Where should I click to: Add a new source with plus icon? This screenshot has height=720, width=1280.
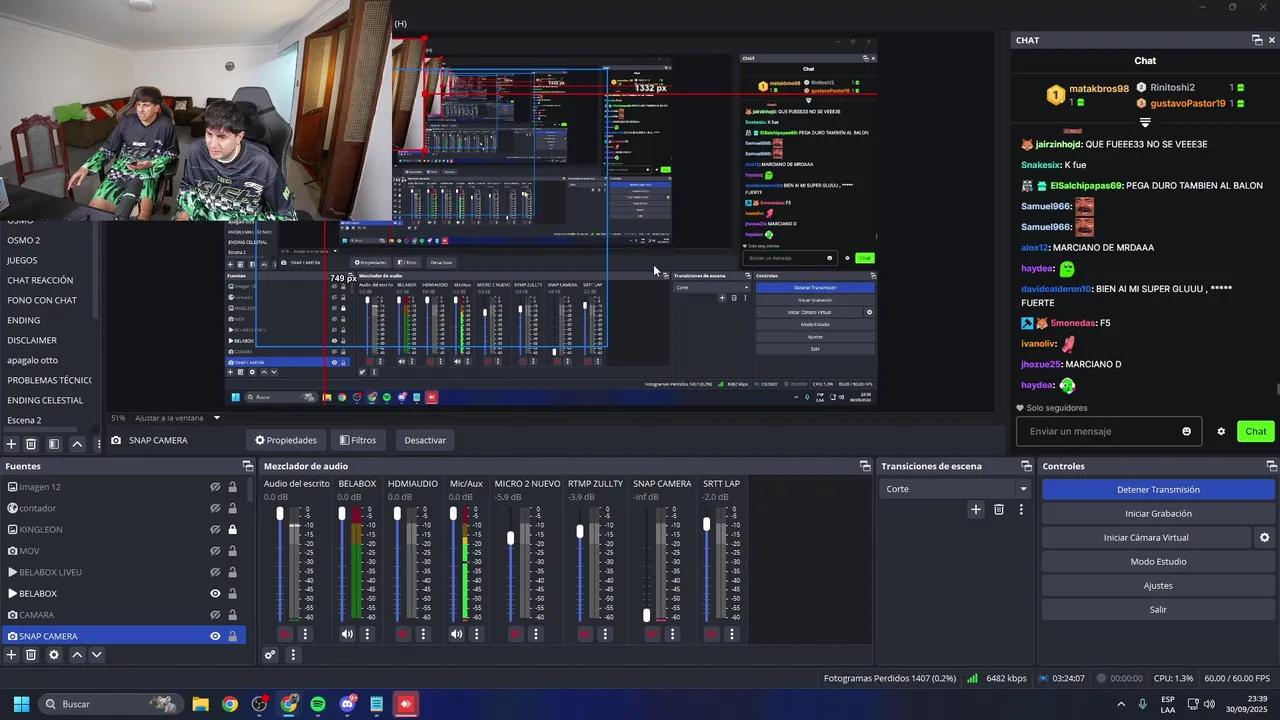pyautogui.click(x=11, y=655)
